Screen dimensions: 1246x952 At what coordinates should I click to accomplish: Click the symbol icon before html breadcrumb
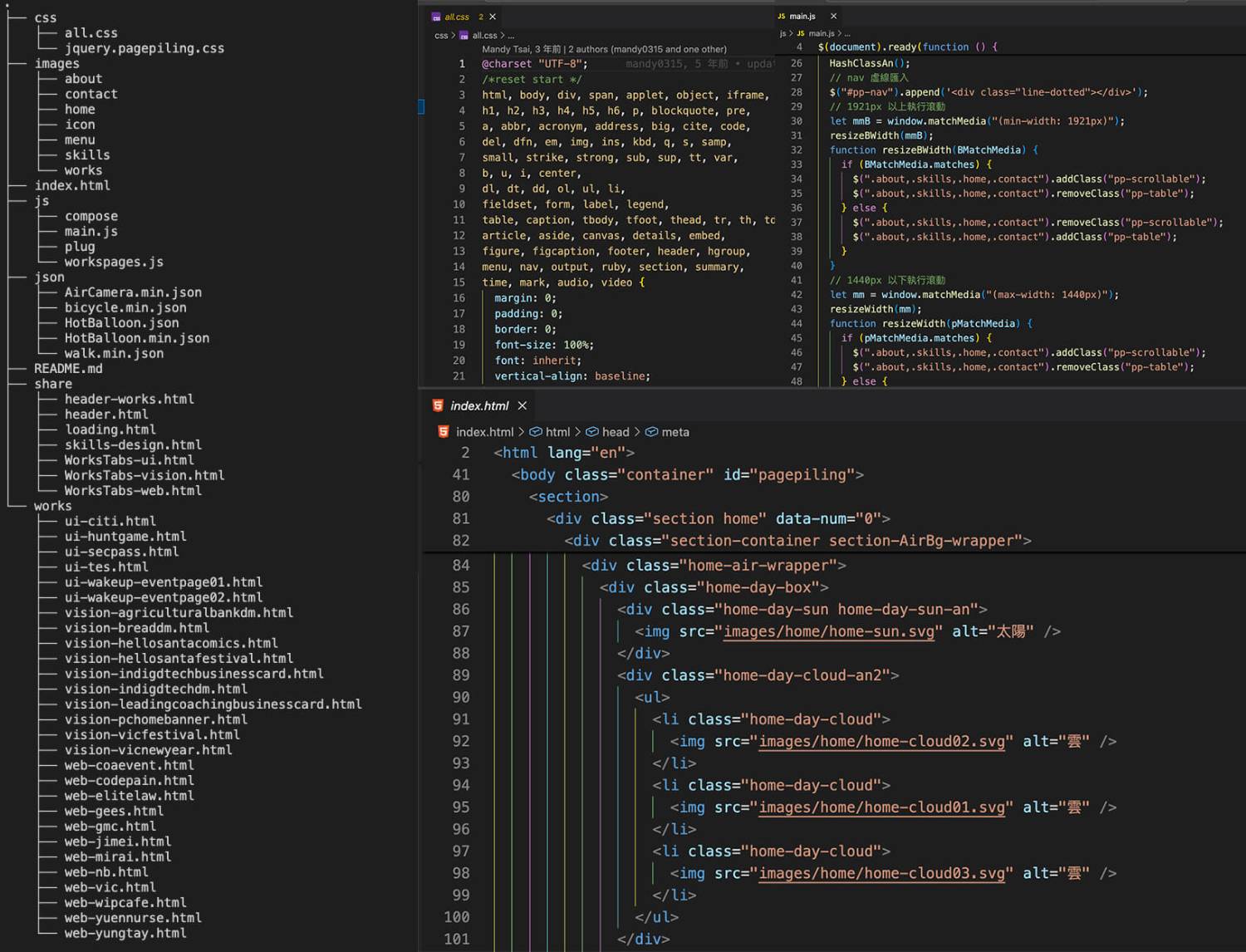pos(536,432)
